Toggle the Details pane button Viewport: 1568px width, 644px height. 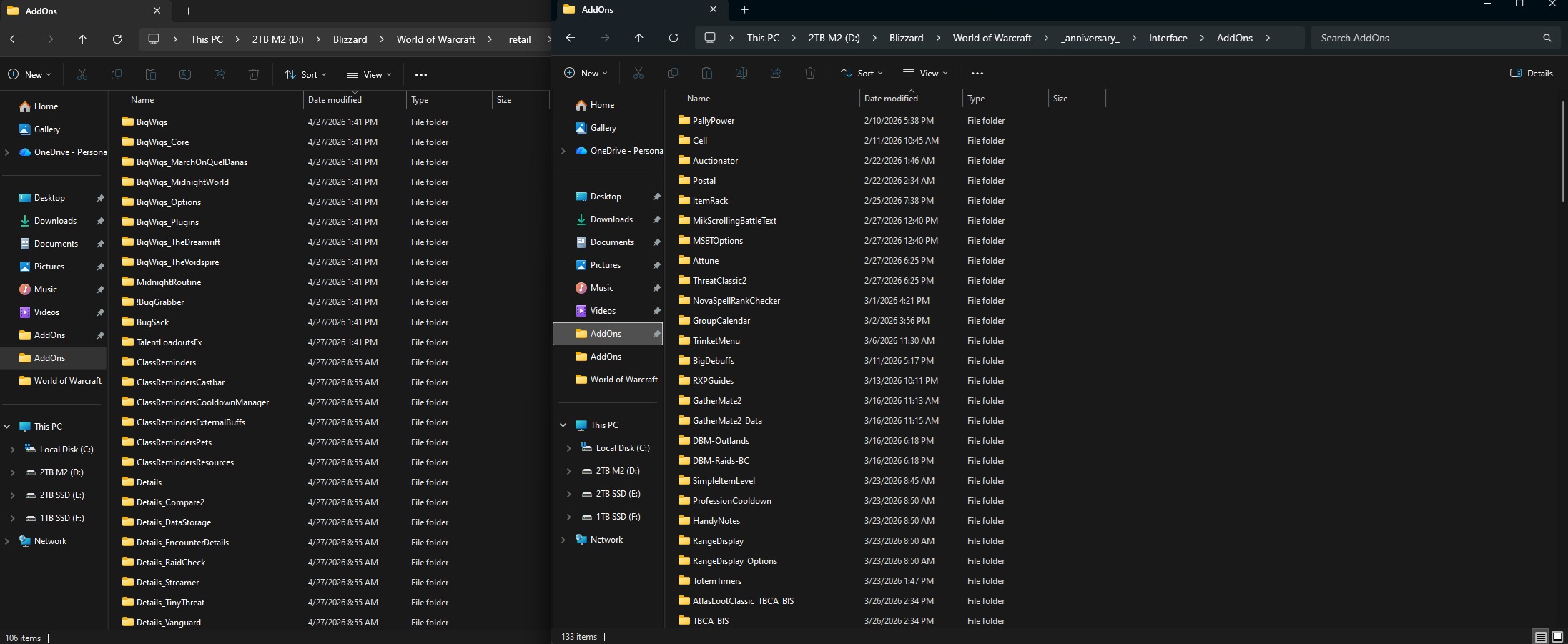point(1531,73)
